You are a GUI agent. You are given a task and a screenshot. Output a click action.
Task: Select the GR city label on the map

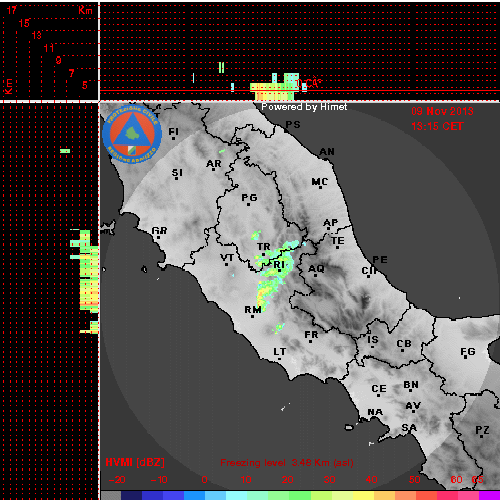[x=159, y=231]
